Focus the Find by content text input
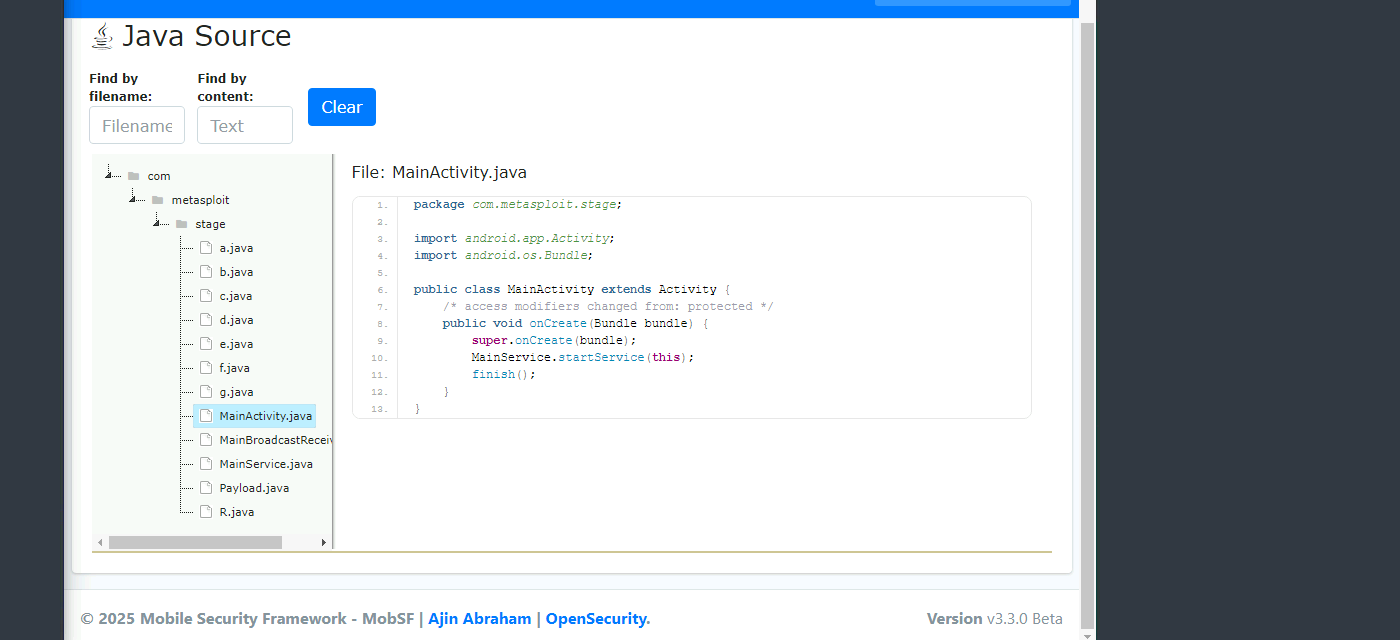The width and height of the screenshot is (1400, 640). (245, 125)
